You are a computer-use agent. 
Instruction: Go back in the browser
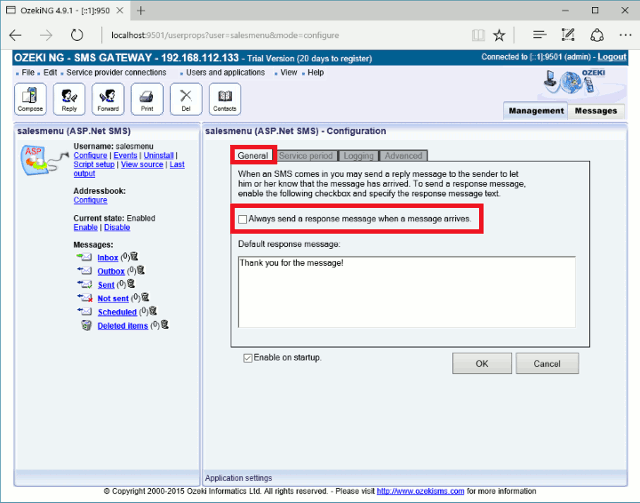pos(16,35)
